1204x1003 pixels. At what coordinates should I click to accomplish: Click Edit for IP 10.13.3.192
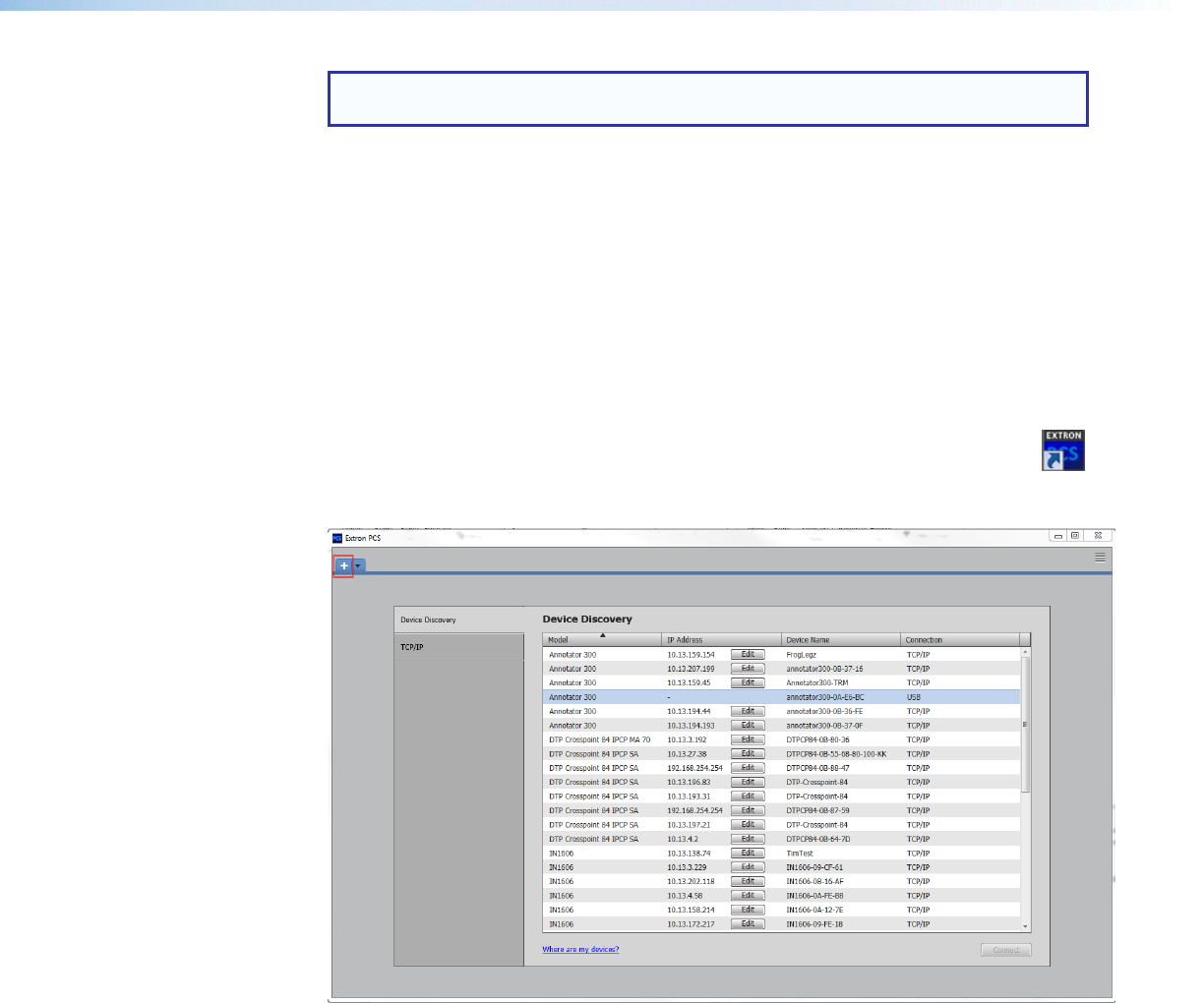coord(748,739)
